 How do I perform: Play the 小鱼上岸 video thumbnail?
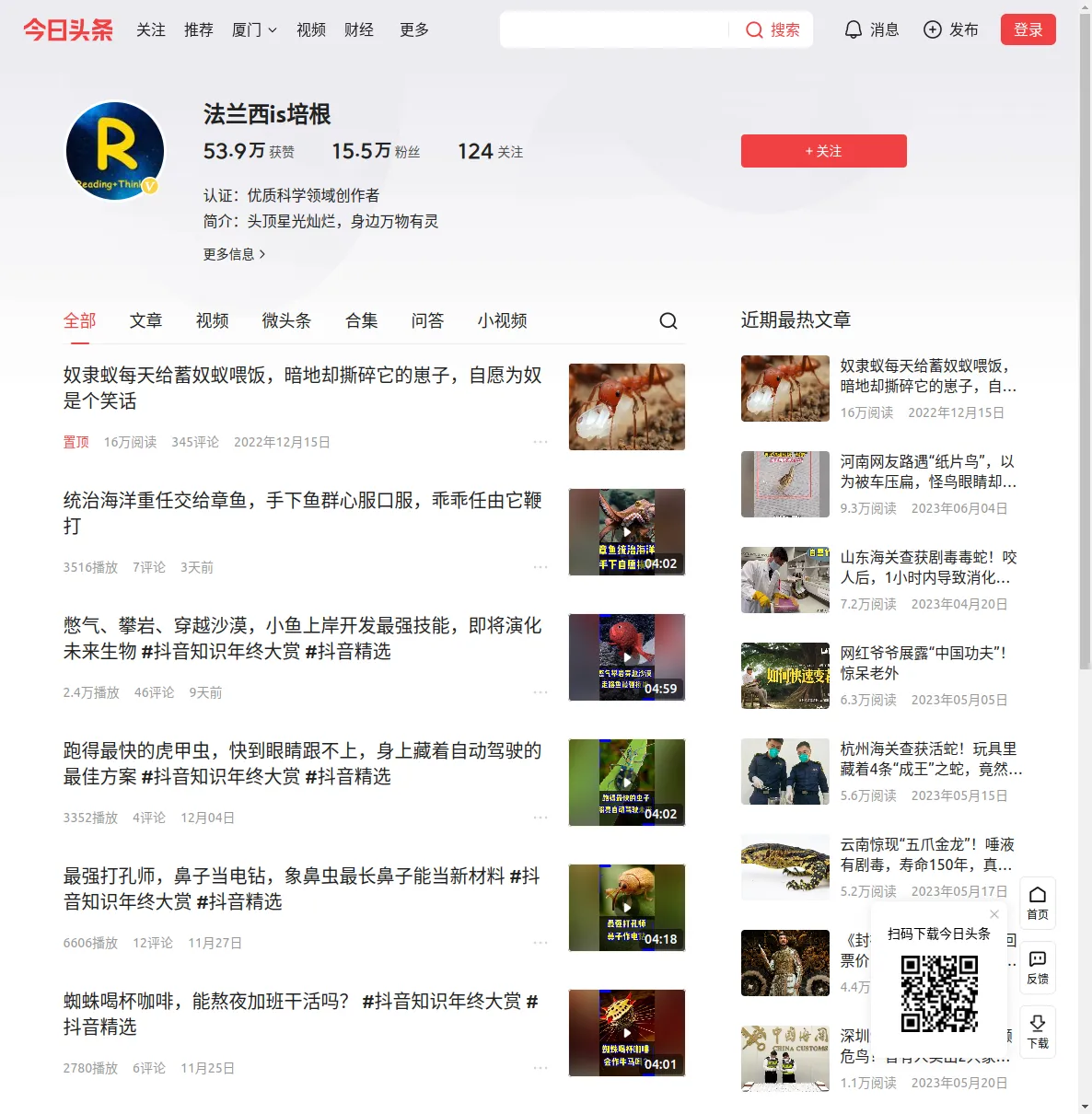tap(627, 657)
